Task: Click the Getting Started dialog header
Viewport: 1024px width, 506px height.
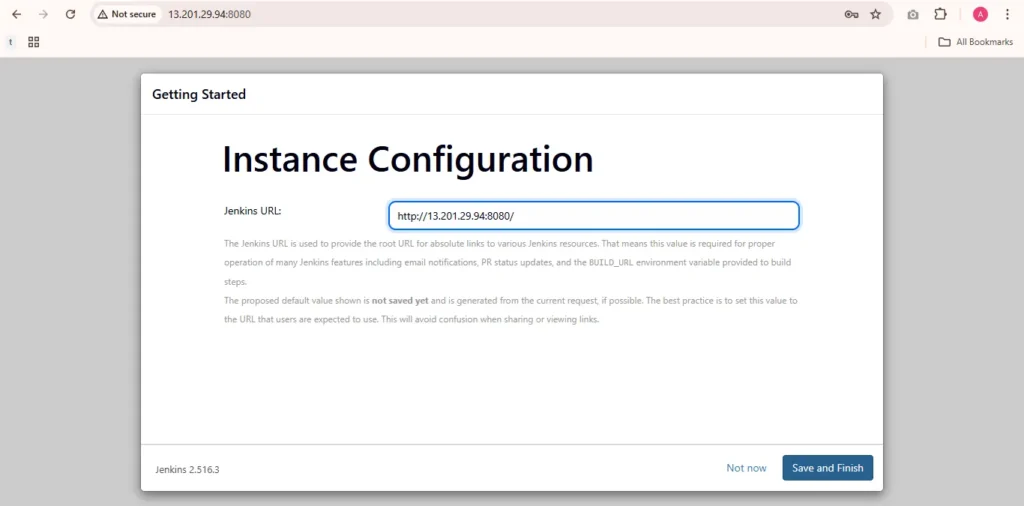Action: [199, 95]
